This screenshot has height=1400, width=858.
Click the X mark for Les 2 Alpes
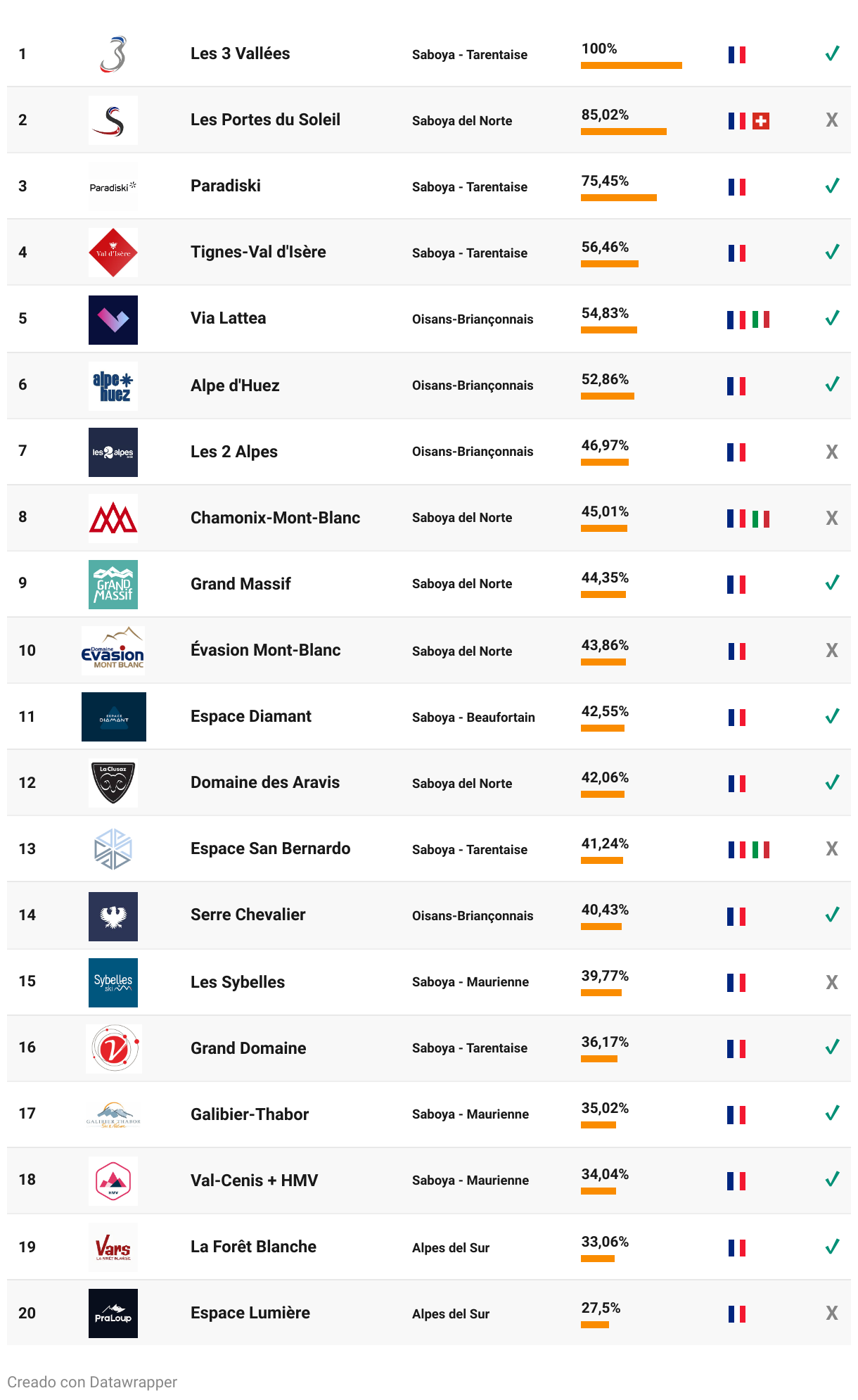click(x=832, y=452)
